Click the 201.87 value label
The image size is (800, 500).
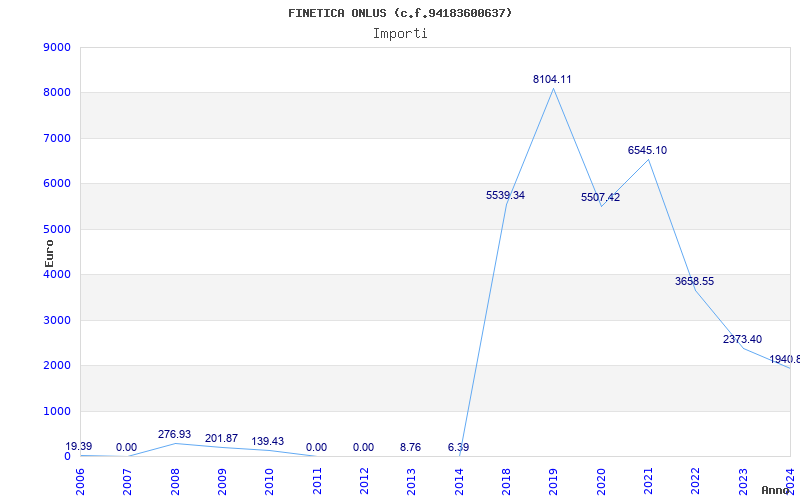[221, 438]
